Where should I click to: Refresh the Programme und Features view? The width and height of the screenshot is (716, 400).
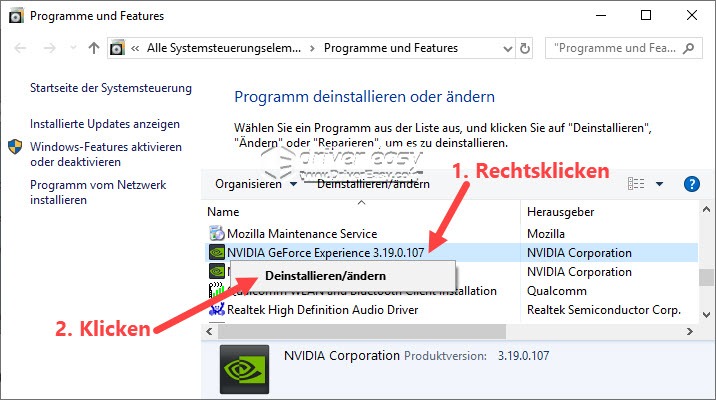525,48
